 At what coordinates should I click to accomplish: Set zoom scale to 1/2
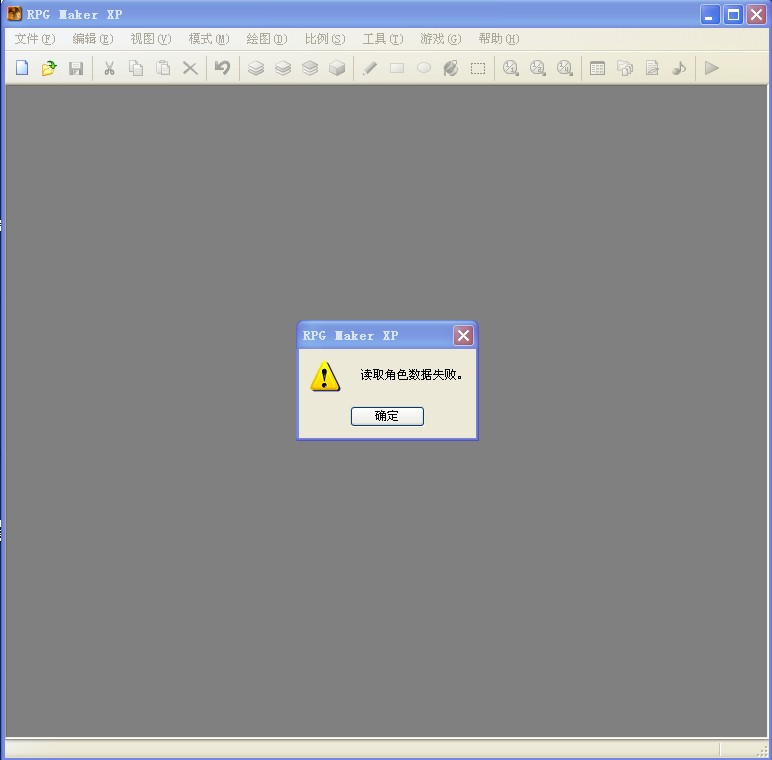(538, 68)
